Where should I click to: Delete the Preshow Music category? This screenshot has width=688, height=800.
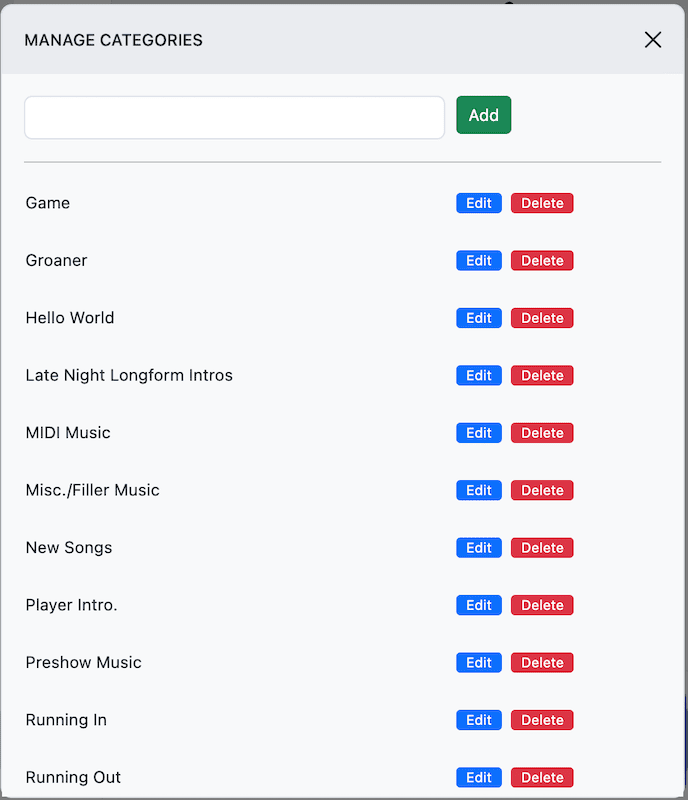542,662
